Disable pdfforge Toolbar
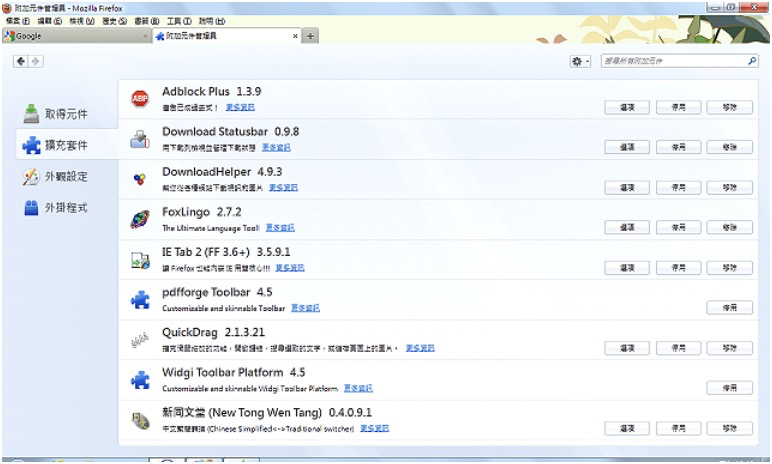The height and width of the screenshot is (464, 772). 730,307
